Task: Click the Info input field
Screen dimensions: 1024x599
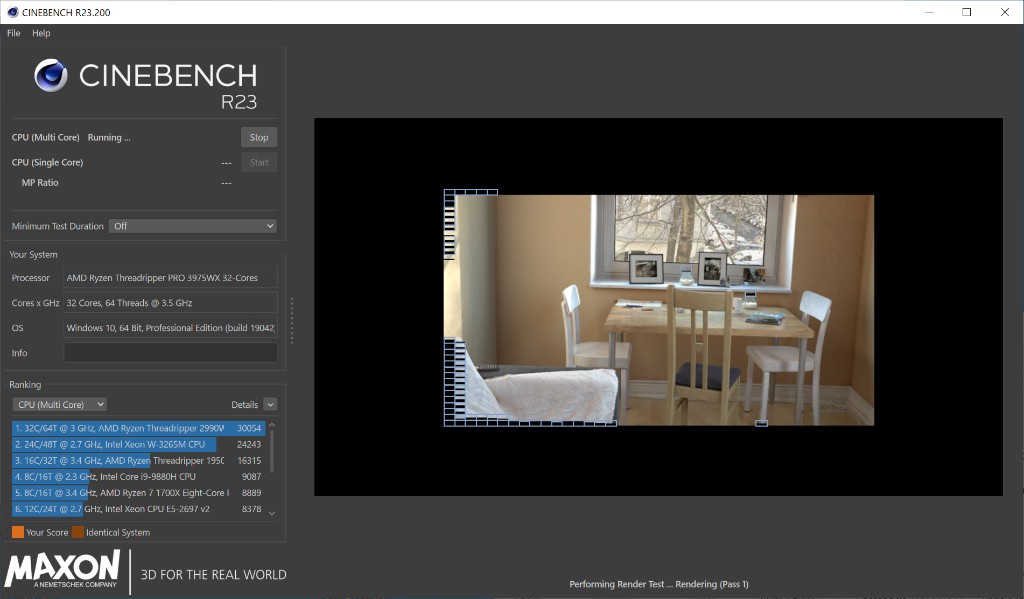Action: click(x=170, y=353)
